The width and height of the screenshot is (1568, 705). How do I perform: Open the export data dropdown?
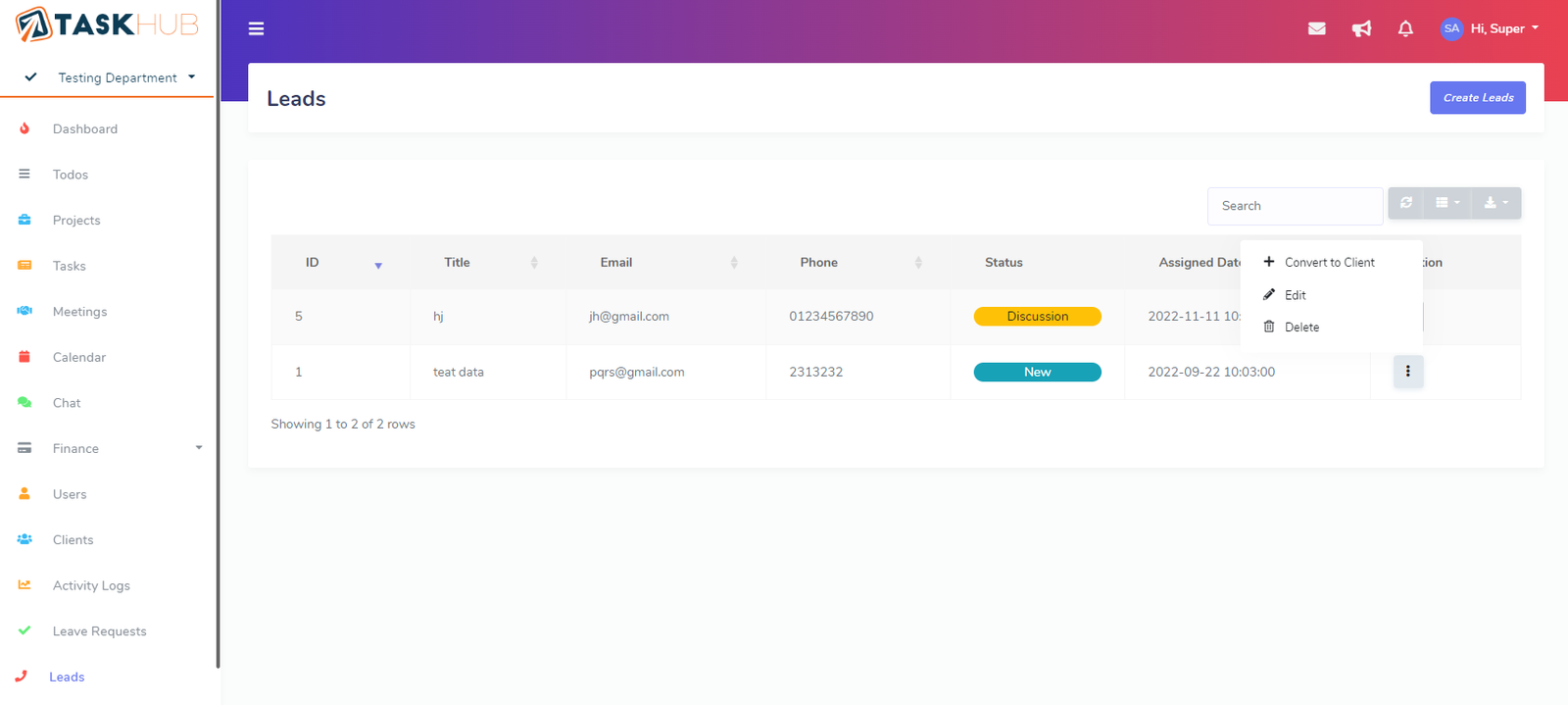1495,203
